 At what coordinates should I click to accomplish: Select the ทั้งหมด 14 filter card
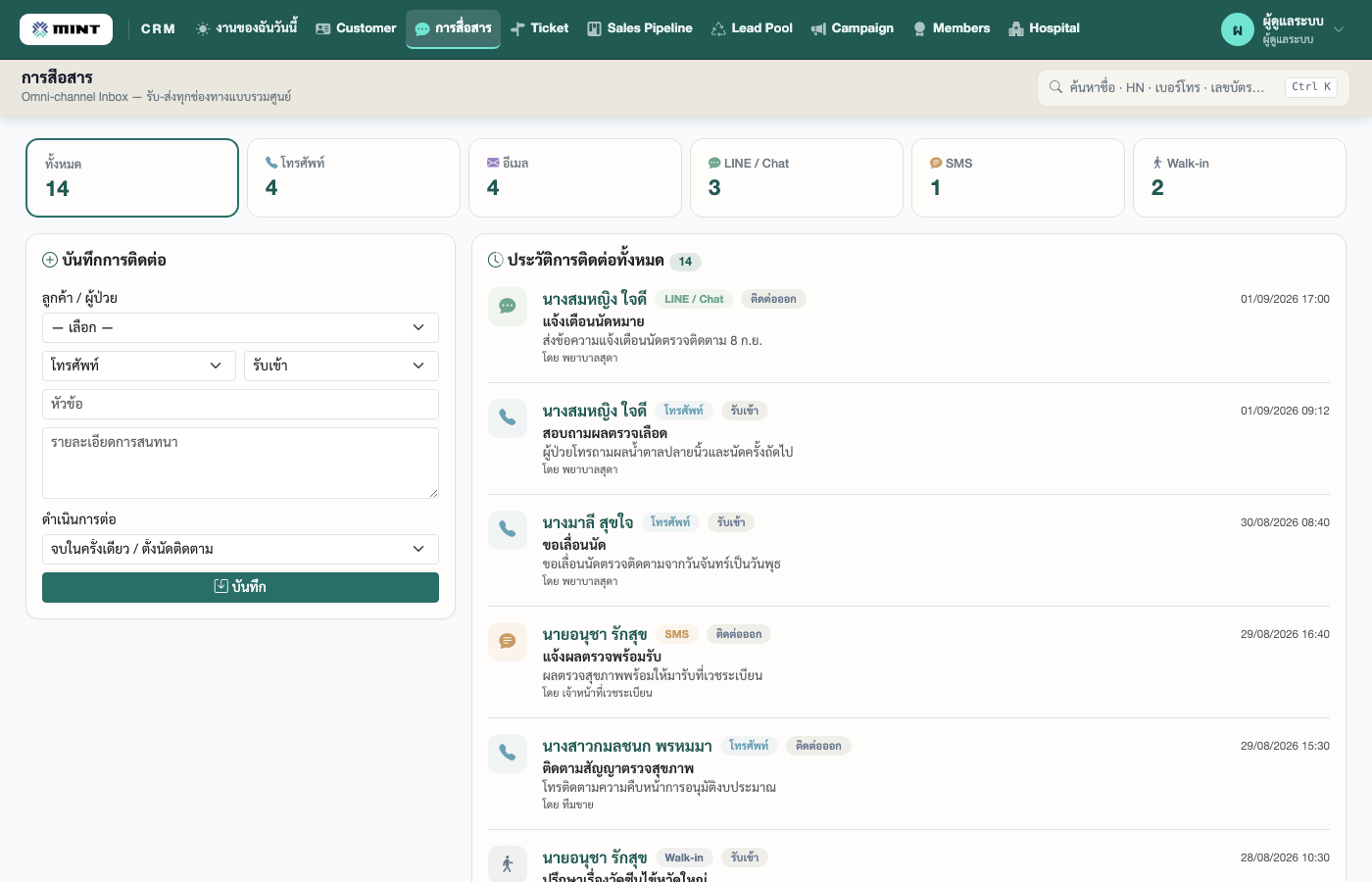pos(132,177)
